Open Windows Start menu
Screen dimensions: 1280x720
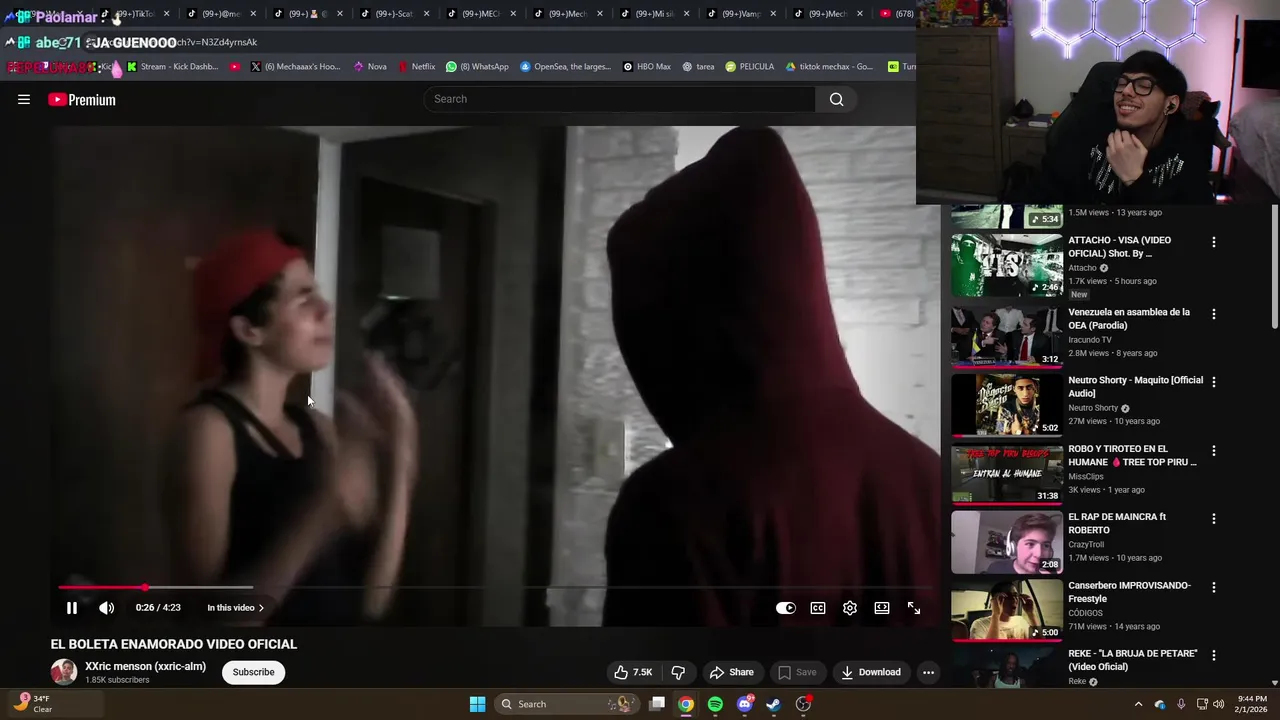point(478,704)
